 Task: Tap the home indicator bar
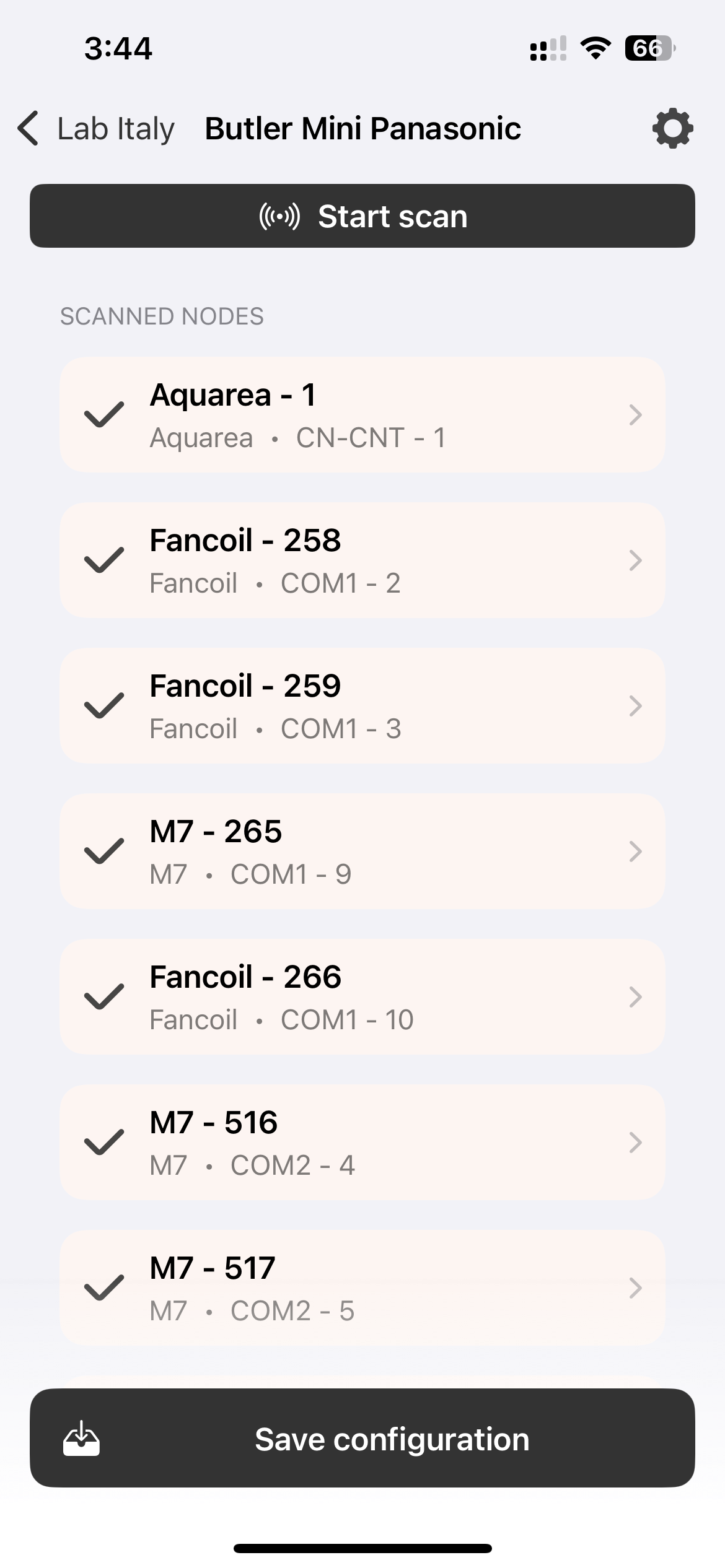point(362,1549)
